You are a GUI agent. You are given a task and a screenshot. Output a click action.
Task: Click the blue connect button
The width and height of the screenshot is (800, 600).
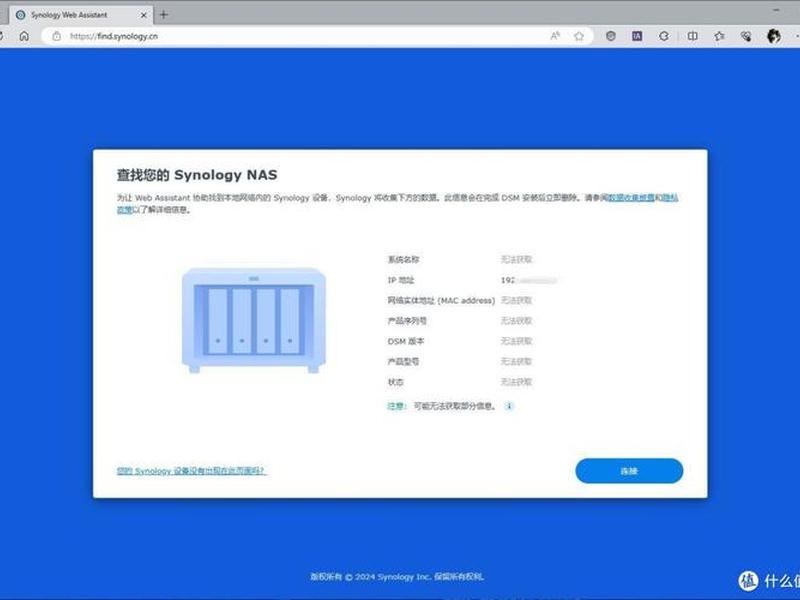tap(629, 471)
